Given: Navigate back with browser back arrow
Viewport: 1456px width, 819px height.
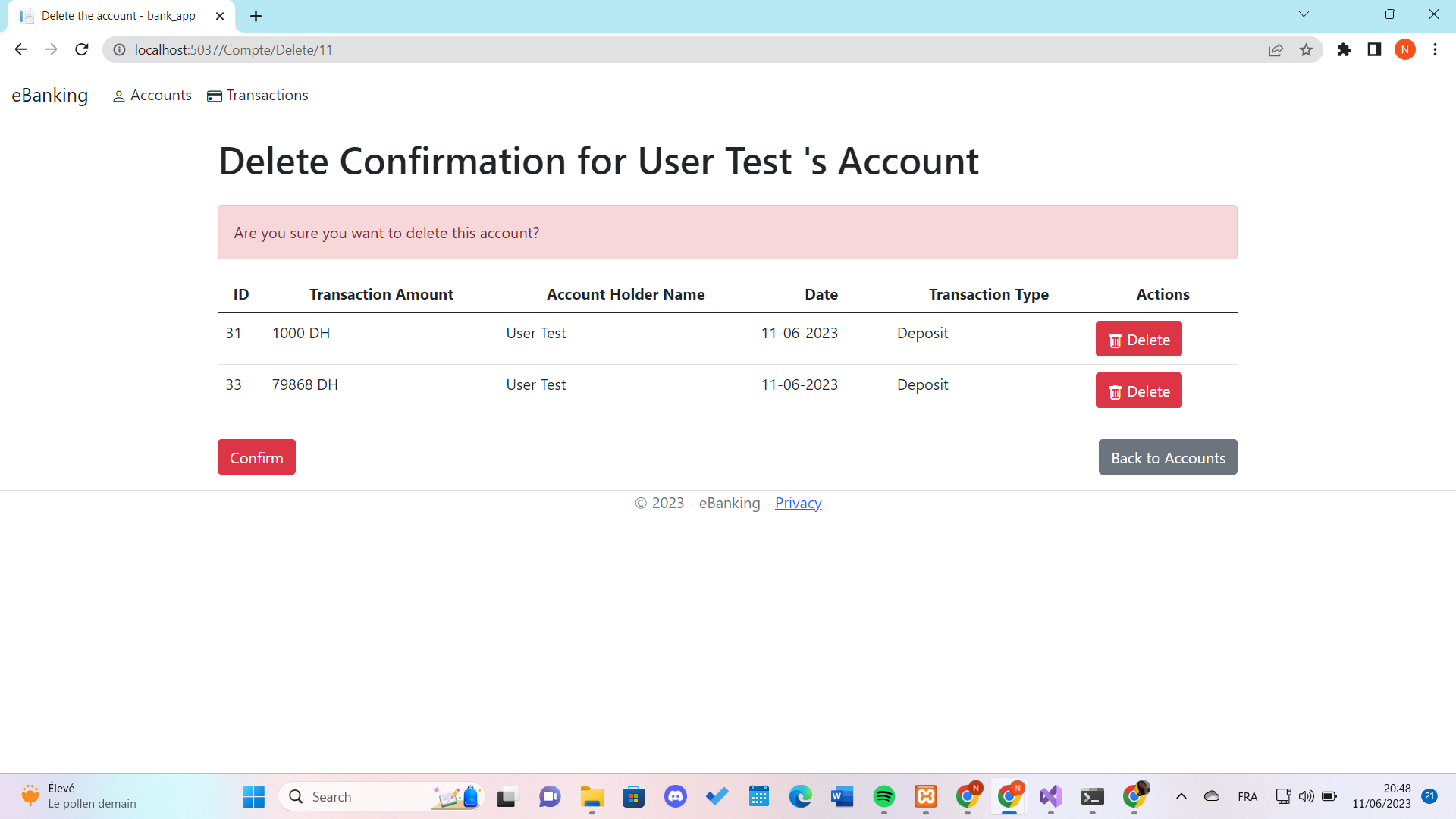Looking at the screenshot, I should [x=21, y=50].
